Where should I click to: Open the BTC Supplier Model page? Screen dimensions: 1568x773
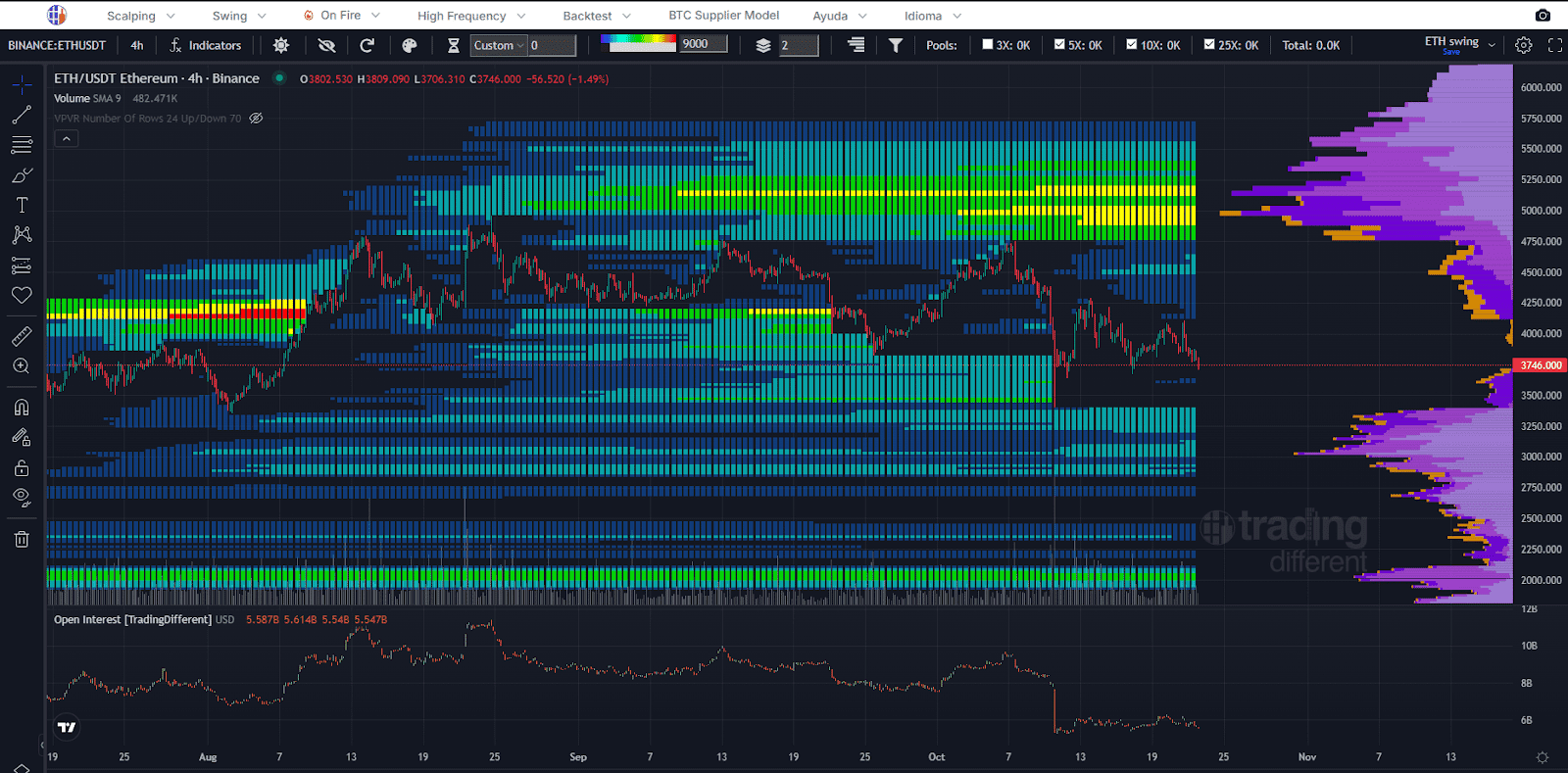(x=724, y=16)
